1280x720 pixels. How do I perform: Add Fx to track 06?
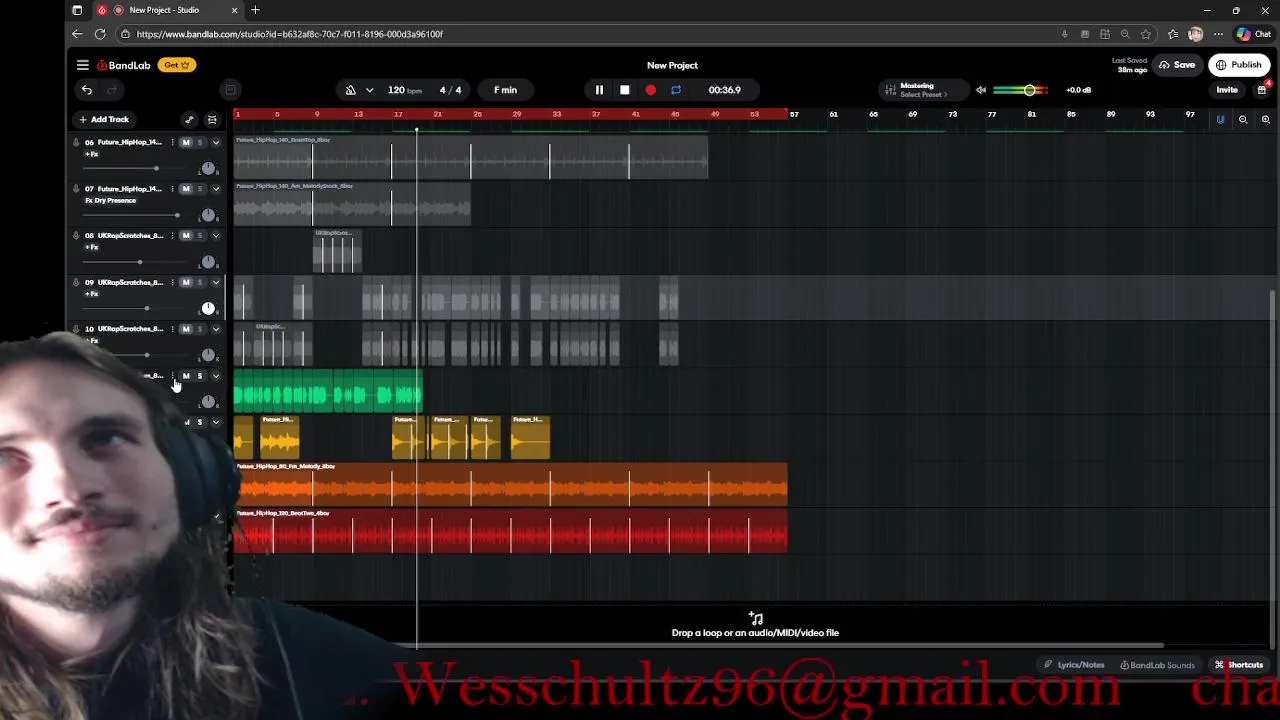(91, 154)
